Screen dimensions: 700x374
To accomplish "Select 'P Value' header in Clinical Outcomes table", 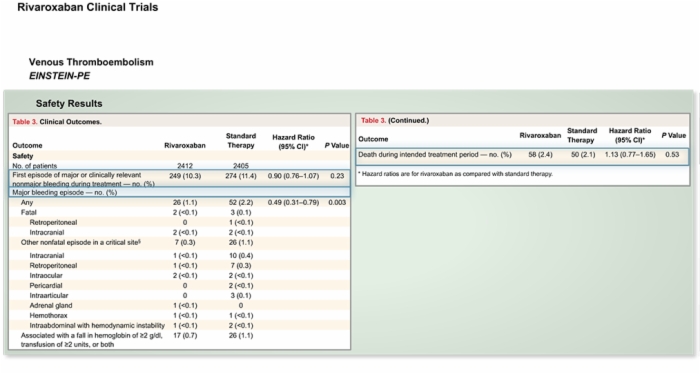I will (x=337, y=145).
